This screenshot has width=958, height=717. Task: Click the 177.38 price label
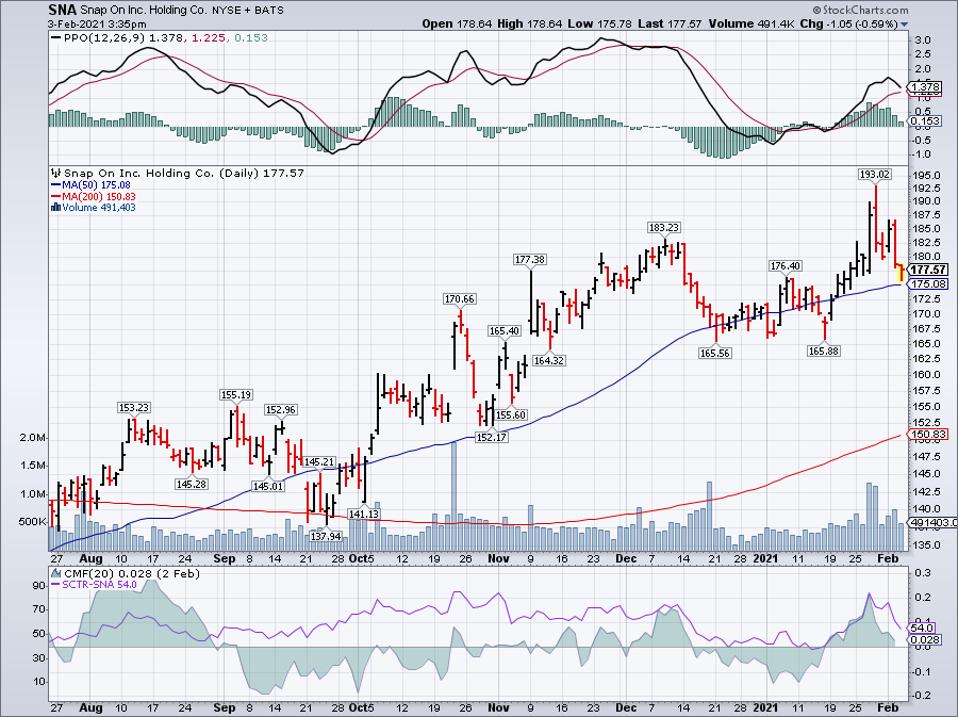click(x=530, y=260)
